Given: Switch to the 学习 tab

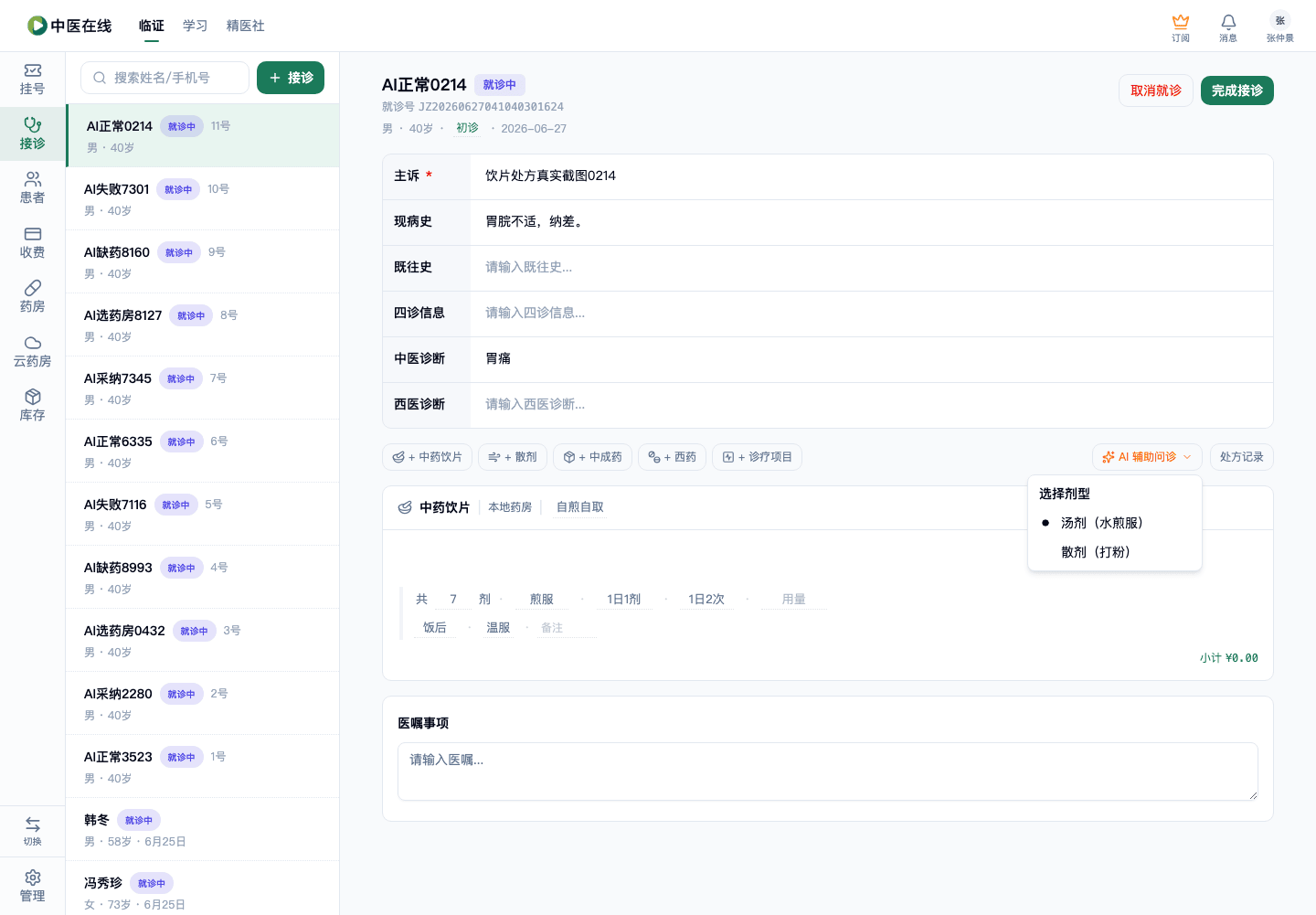Looking at the screenshot, I should tap(196, 26).
